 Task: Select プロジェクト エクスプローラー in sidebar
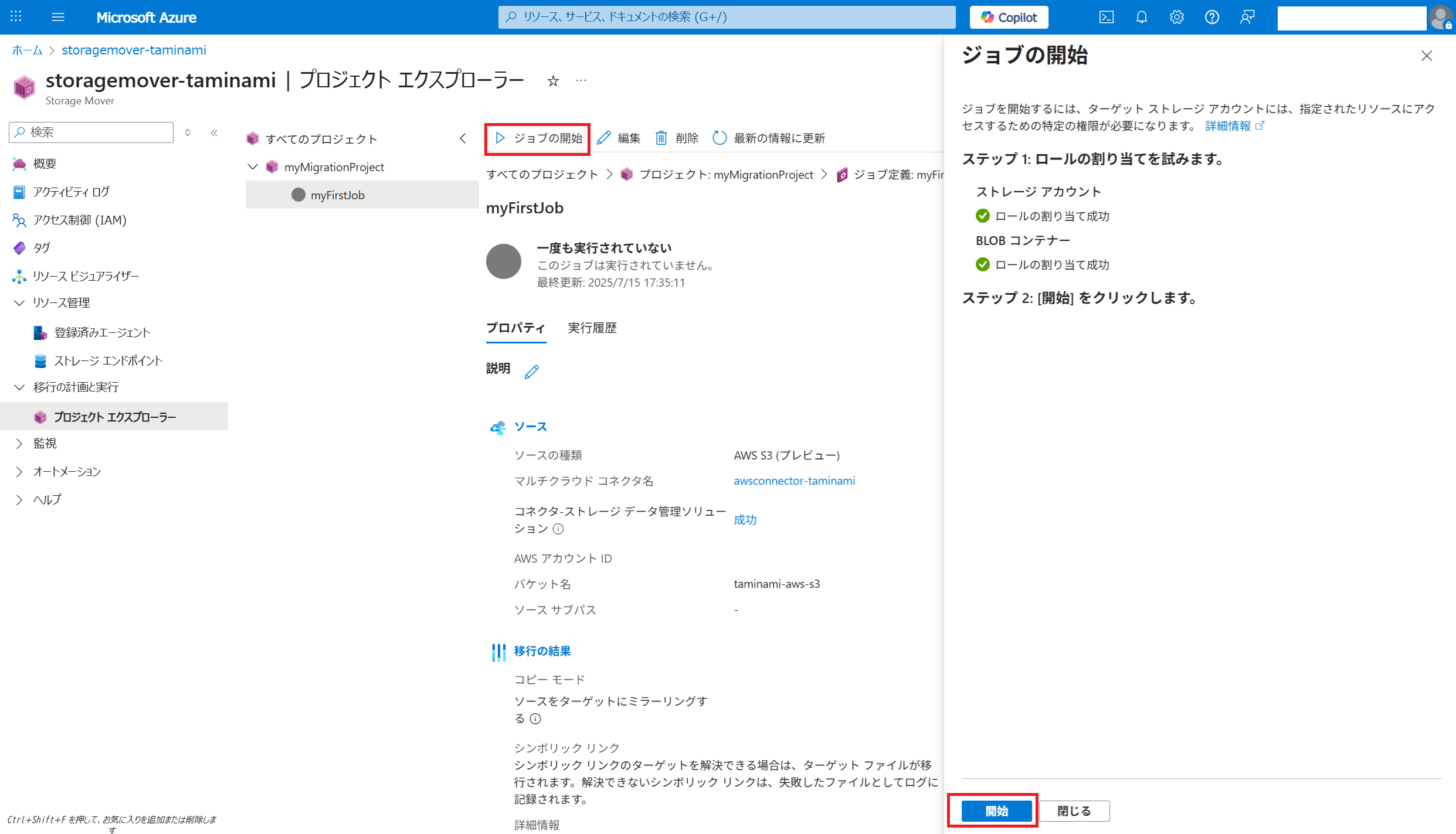tap(114, 417)
